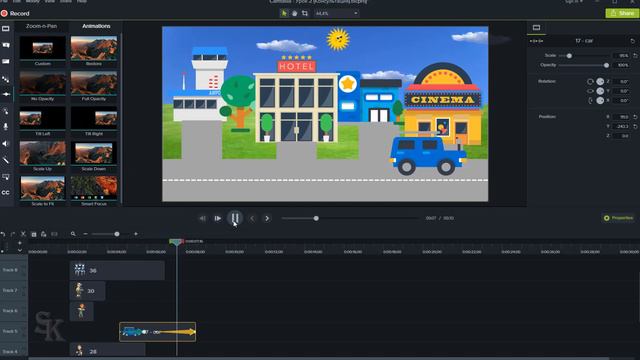This screenshot has height=360, width=640.
Task: Click the timeline playhead marker
Action: [x=176, y=242]
